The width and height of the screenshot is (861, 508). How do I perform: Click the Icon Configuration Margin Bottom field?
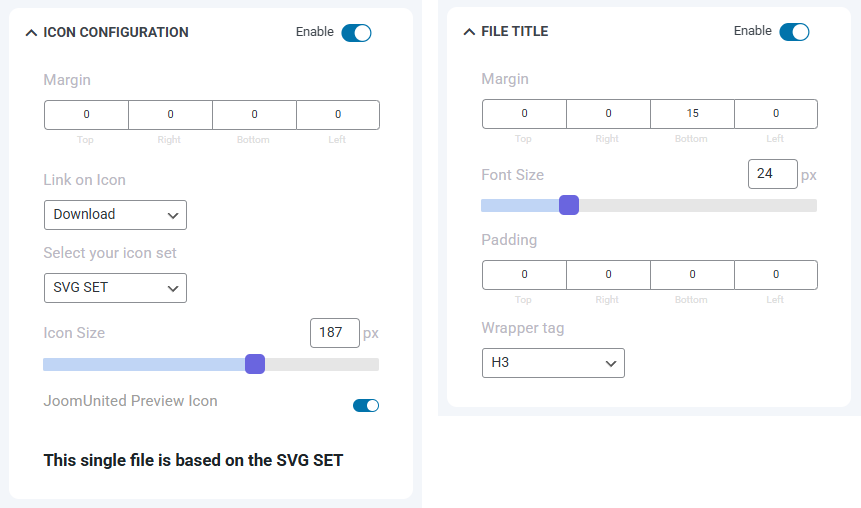254,115
